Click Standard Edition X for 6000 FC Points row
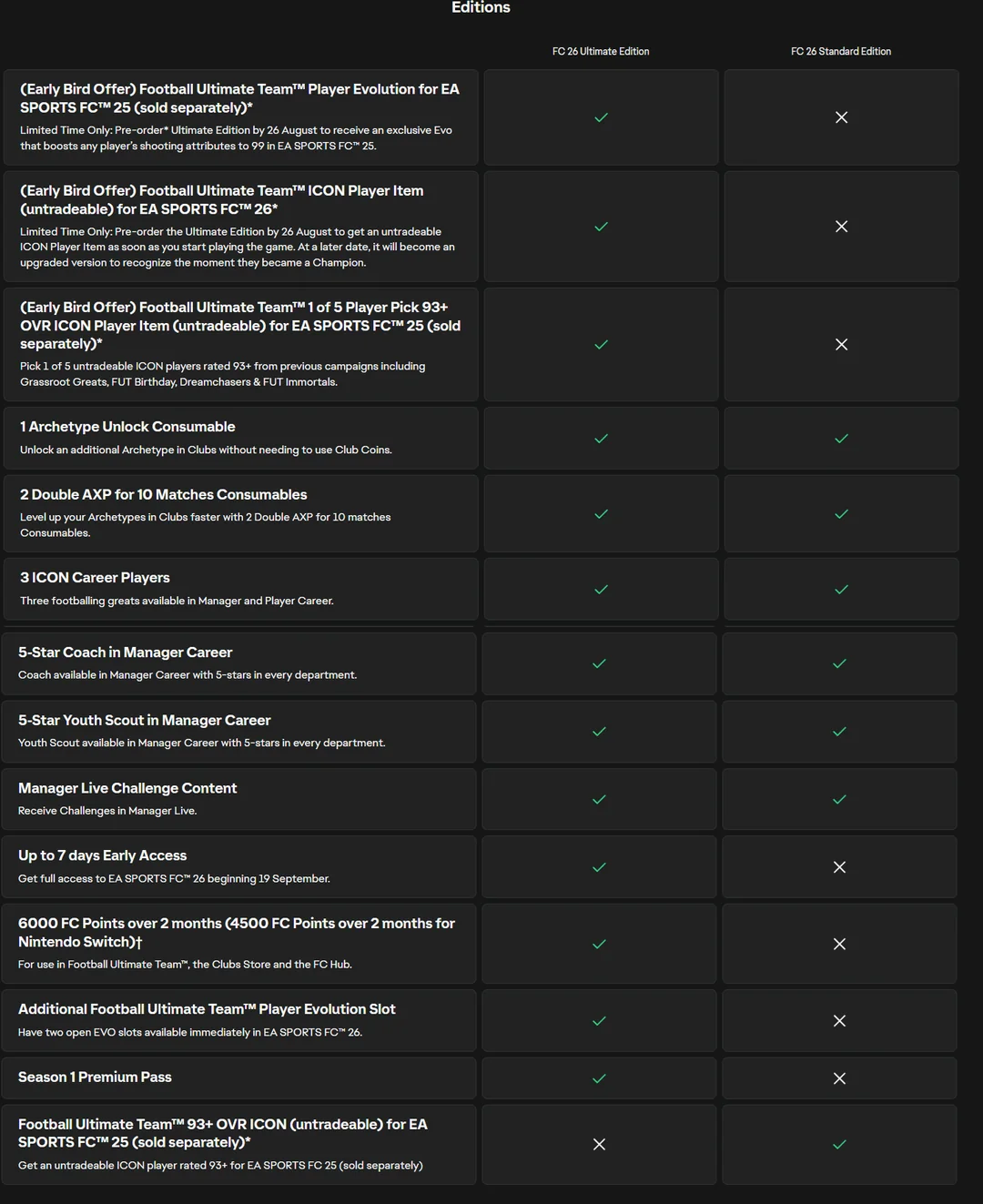The width and height of the screenshot is (983, 1204). point(839,944)
